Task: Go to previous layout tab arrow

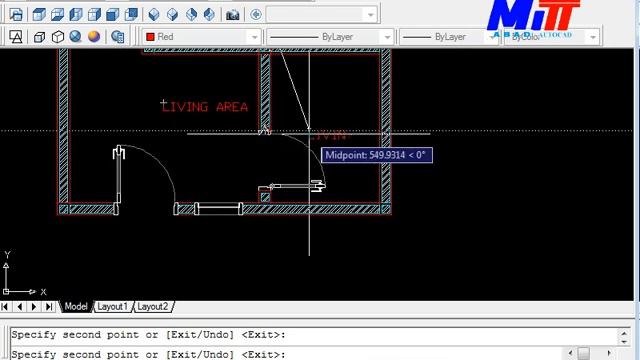Action: click(20, 307)
